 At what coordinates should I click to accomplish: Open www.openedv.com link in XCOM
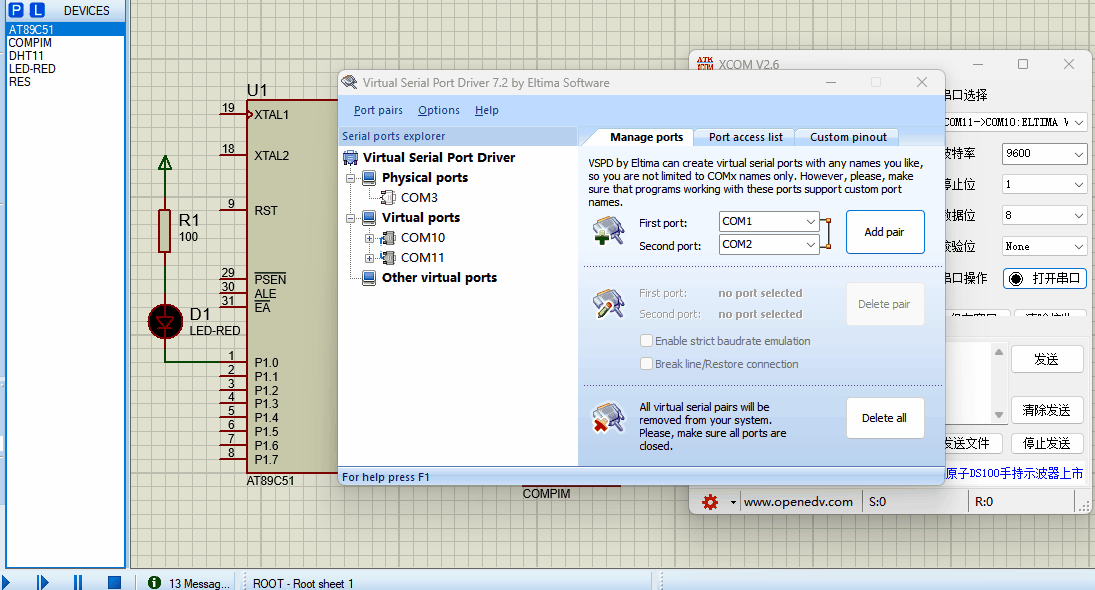798,502
